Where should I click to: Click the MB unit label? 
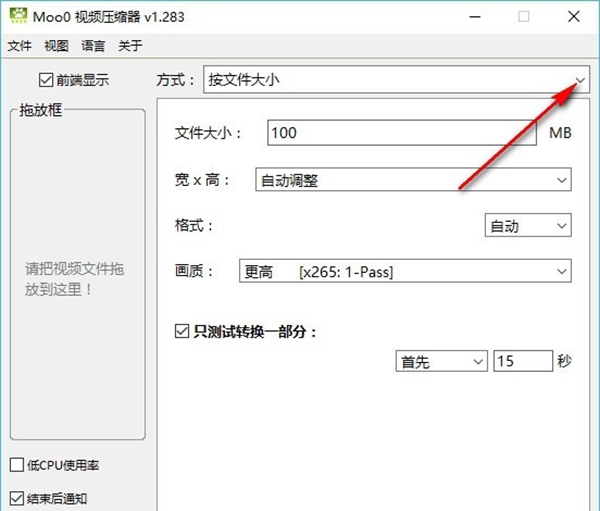click(x=560, y=133)
